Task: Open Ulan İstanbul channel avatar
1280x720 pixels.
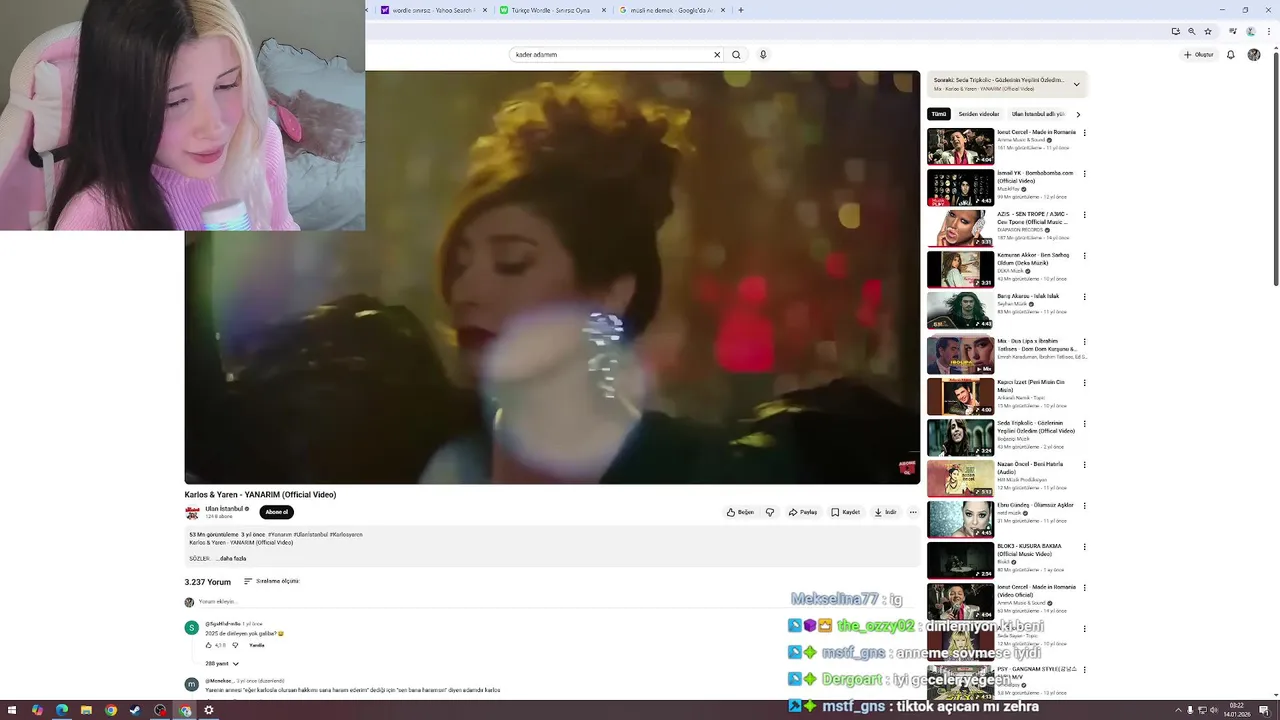Action: pos(192,512)
